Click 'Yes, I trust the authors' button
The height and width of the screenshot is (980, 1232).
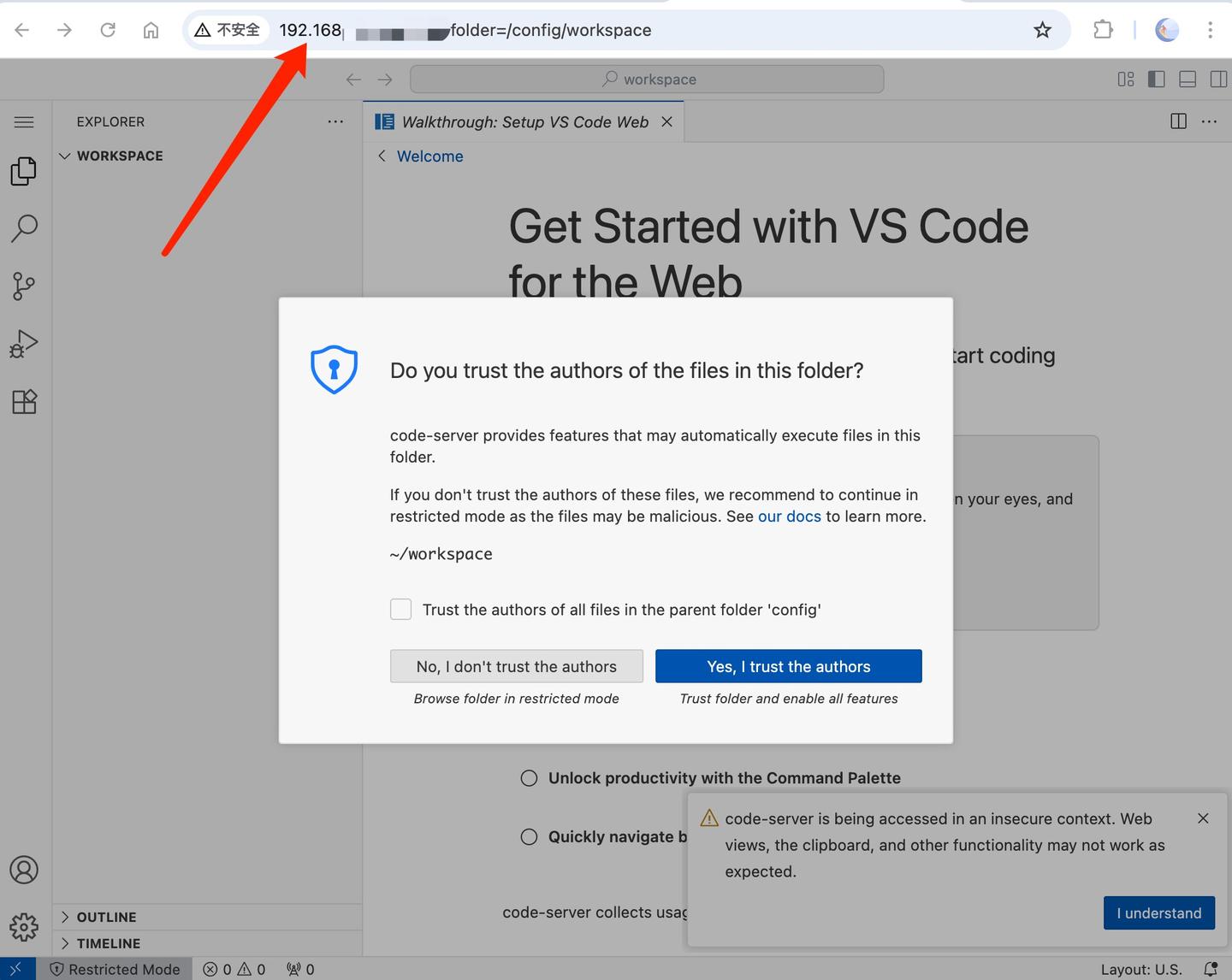[789, 666]
